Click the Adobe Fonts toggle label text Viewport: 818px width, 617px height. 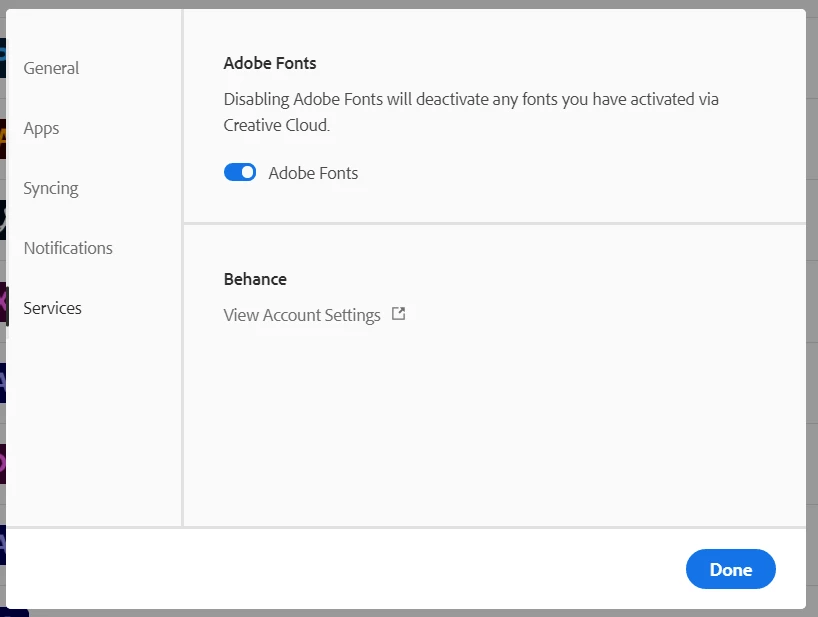[313, 173]
